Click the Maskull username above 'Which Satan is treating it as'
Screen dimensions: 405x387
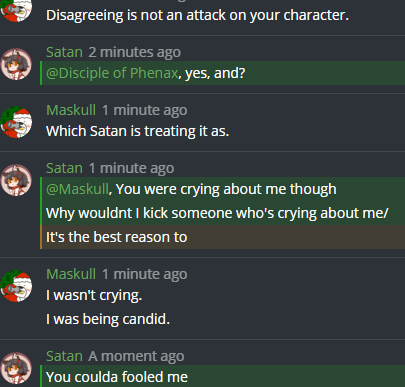click(x=71, y=110)
